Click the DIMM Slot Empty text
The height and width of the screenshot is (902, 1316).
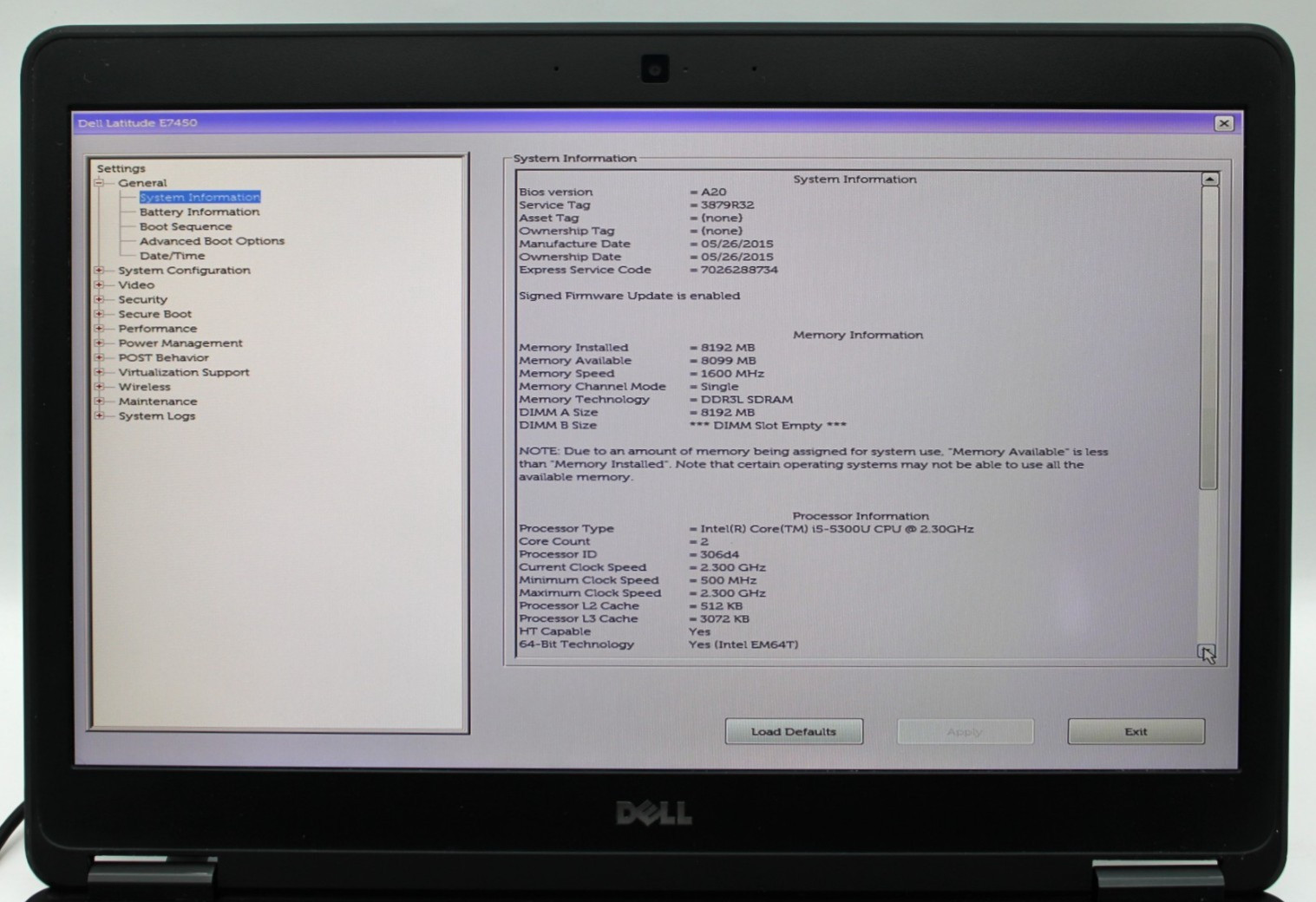768,426
